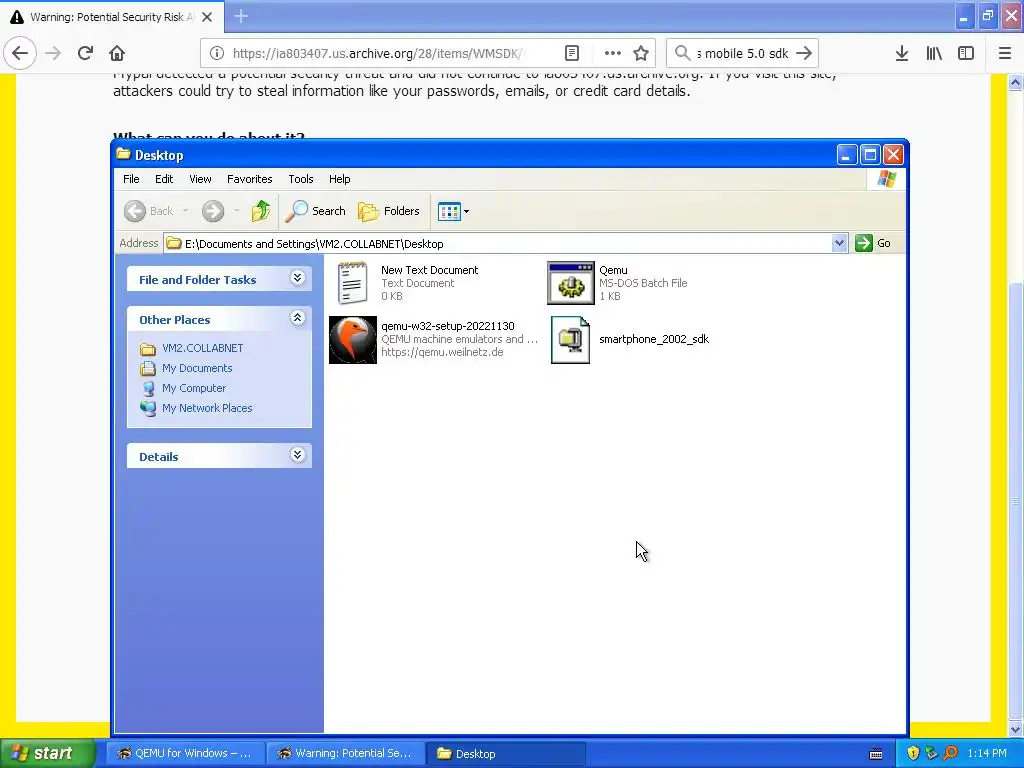
Task: Select the smartphone_2002_sdk file icon
Action: [x=571, y=340]
